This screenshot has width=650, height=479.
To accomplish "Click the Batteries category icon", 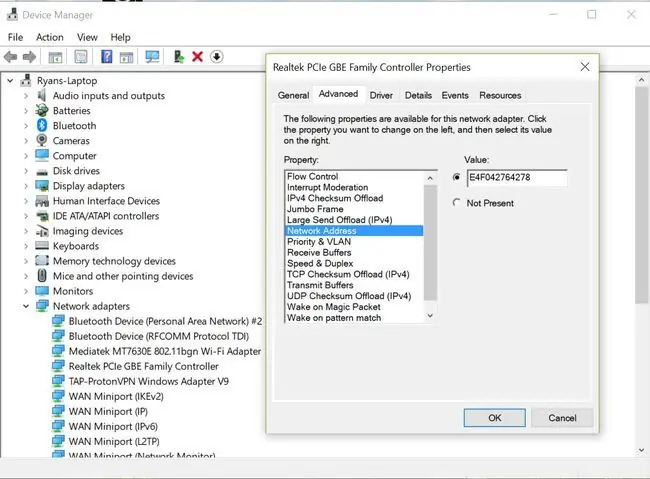I will coord(42,110).
